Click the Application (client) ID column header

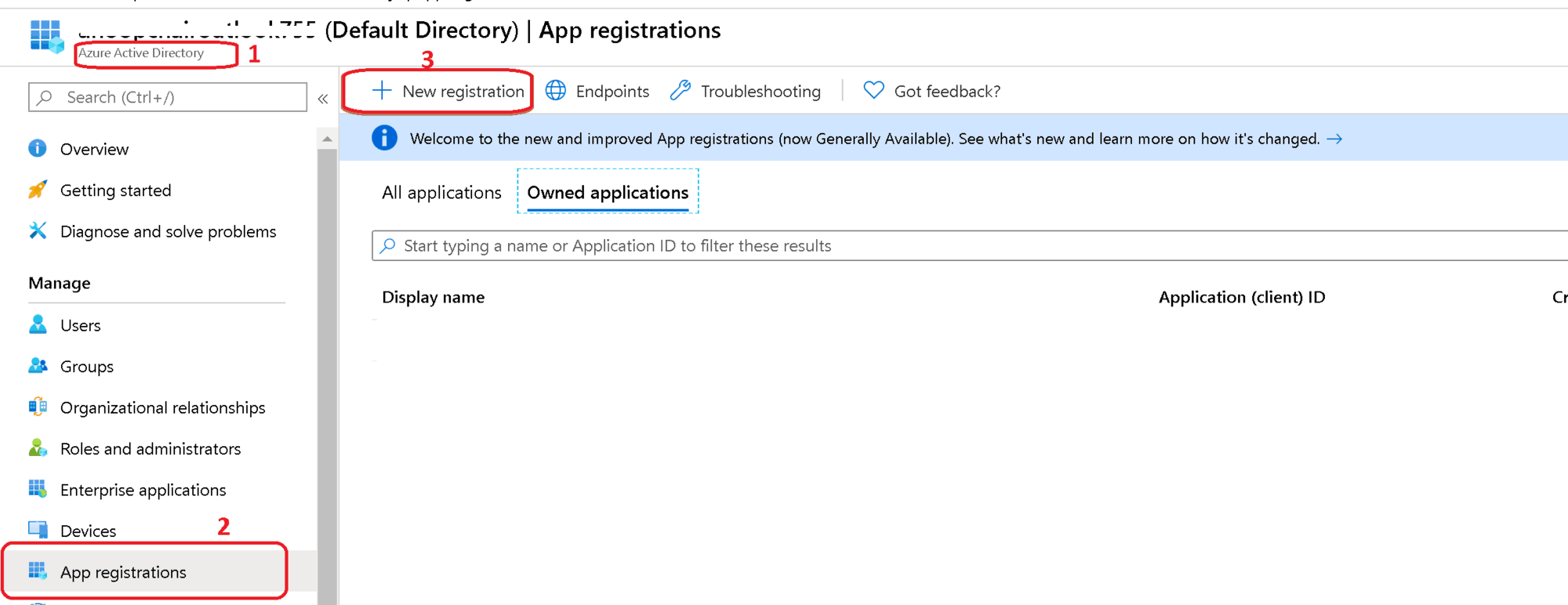coord(1242,297)
